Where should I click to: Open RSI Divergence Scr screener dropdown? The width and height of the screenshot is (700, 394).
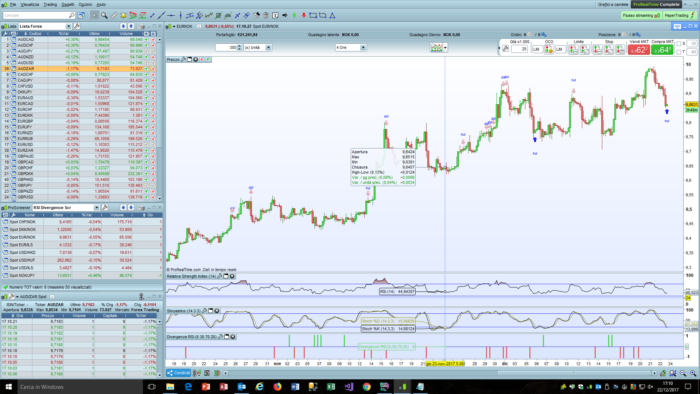[x=96, y=207]
